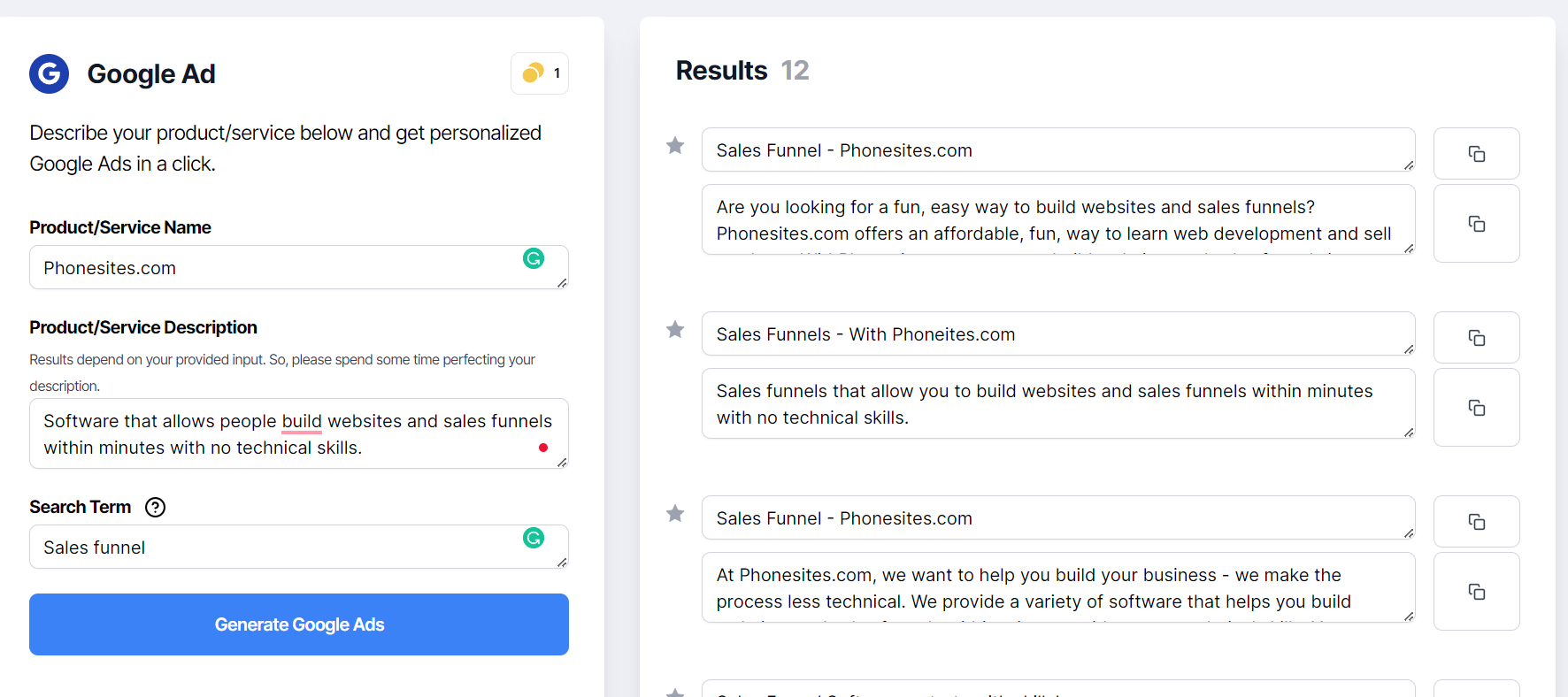Copy the first result headline Sales Funnel - Phonesites.com

point(1476,153)
